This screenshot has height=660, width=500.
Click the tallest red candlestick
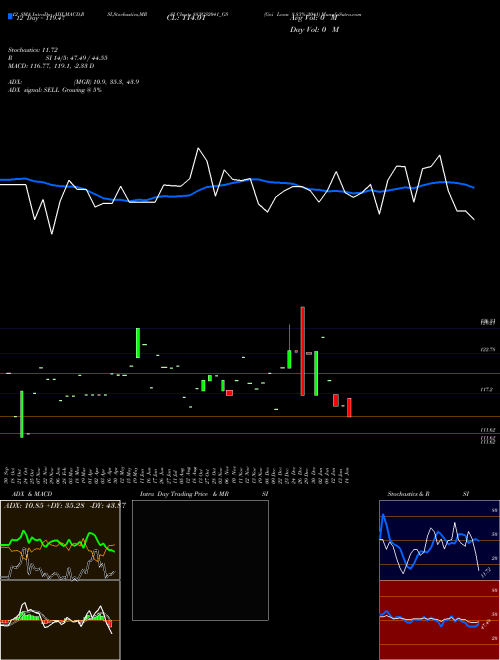(303, 351)
